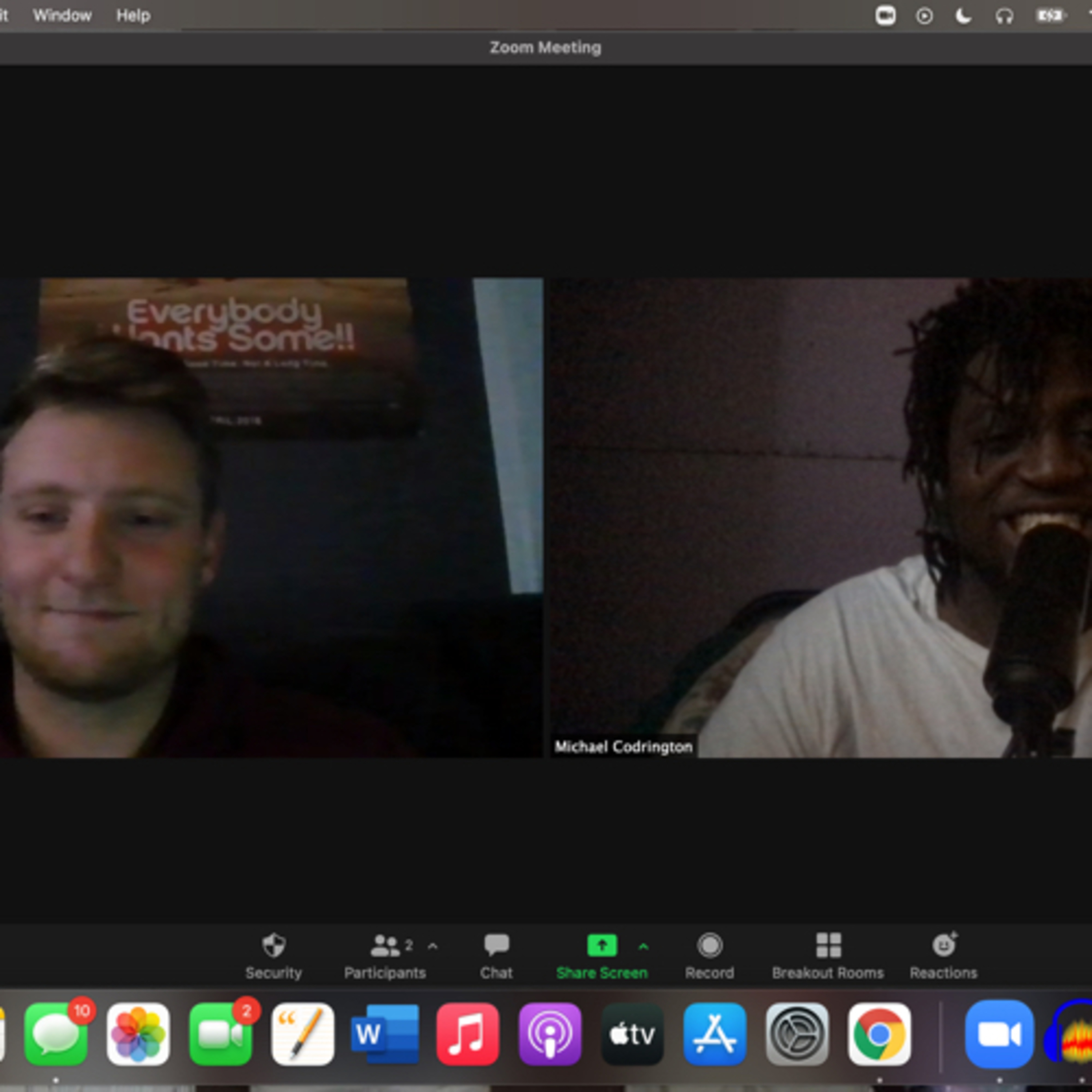This screenshot has height=1092, width=1092.
Task: Toggle the Now Playing menu bar control
Action: 924,16
